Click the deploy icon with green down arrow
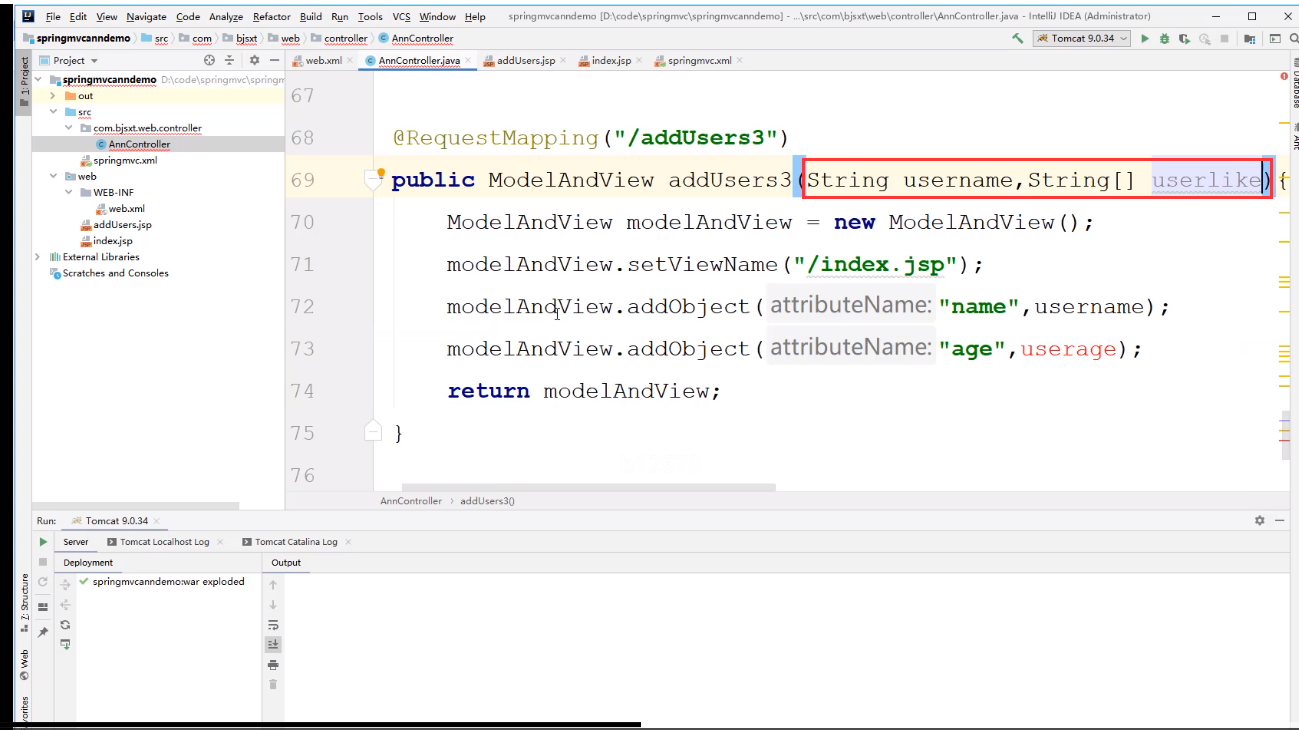The width and height of the screenshot is (1299, 730). [x=65, y=644]
